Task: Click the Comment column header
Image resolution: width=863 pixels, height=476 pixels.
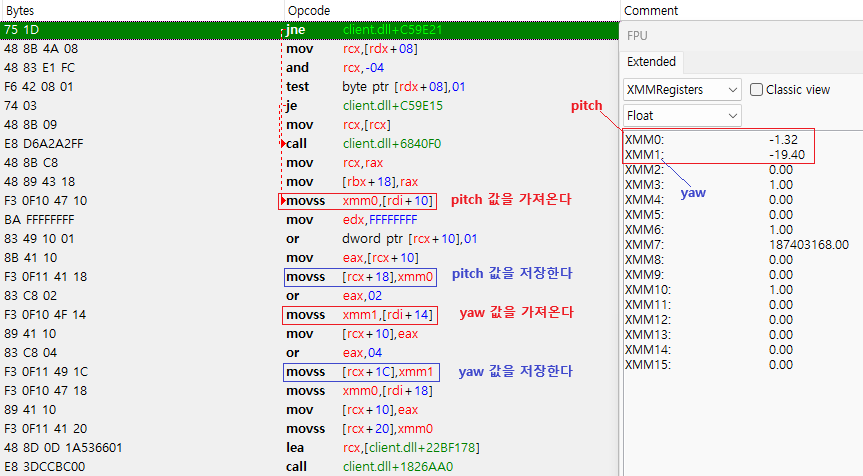Action: click(651, 10)
